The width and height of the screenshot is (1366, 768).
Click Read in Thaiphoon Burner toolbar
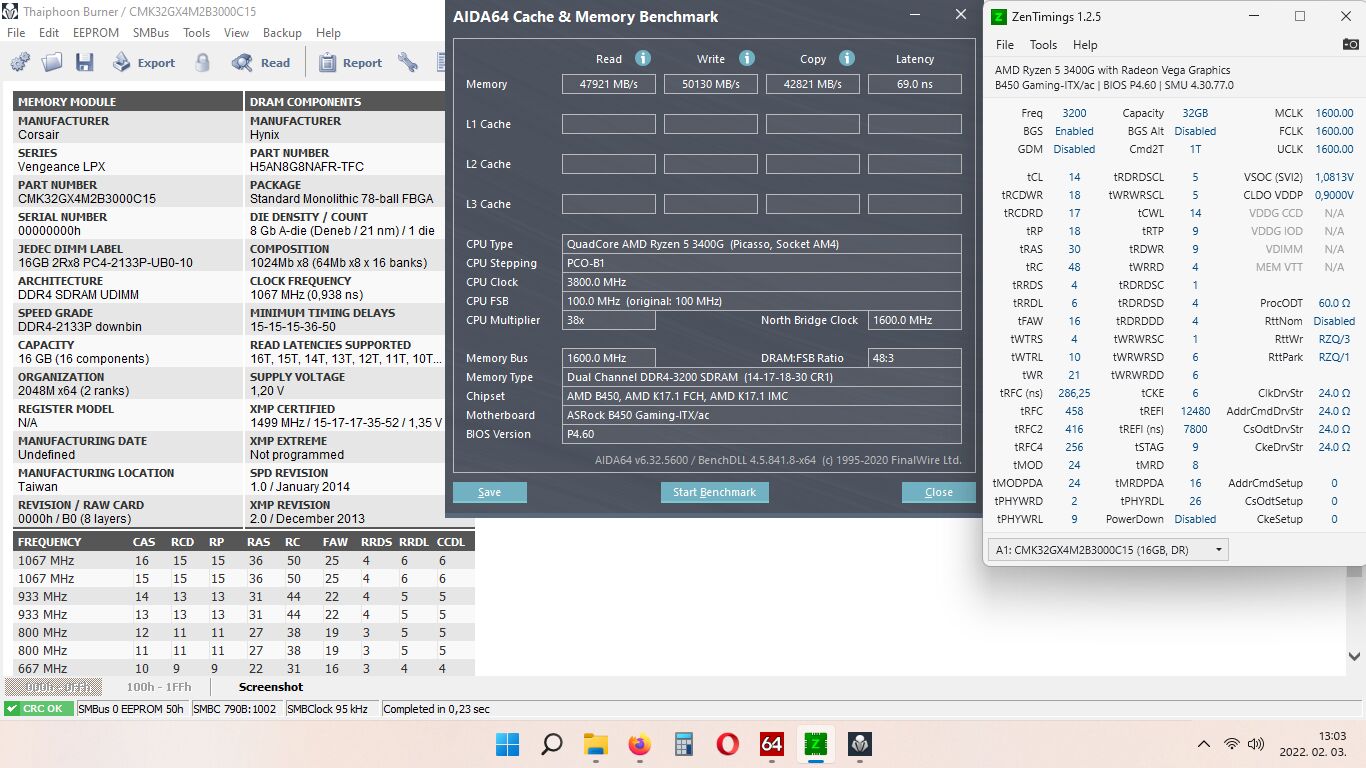[261, 62]
